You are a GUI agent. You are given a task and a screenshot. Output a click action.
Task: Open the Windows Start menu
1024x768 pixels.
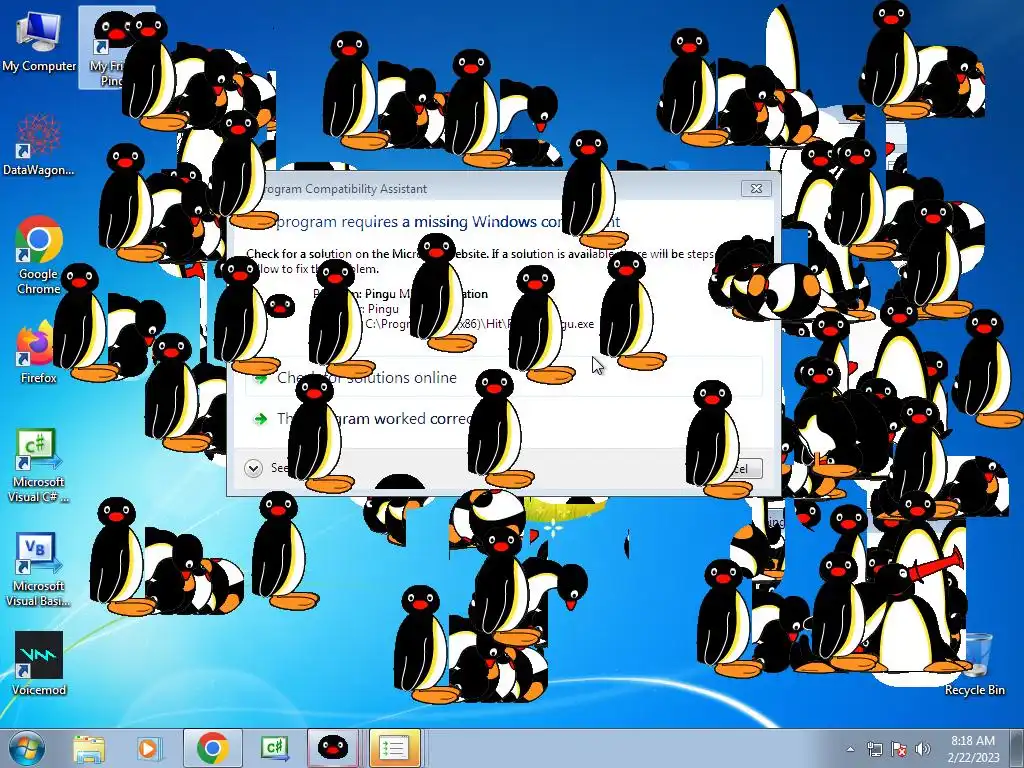point(27,748)
